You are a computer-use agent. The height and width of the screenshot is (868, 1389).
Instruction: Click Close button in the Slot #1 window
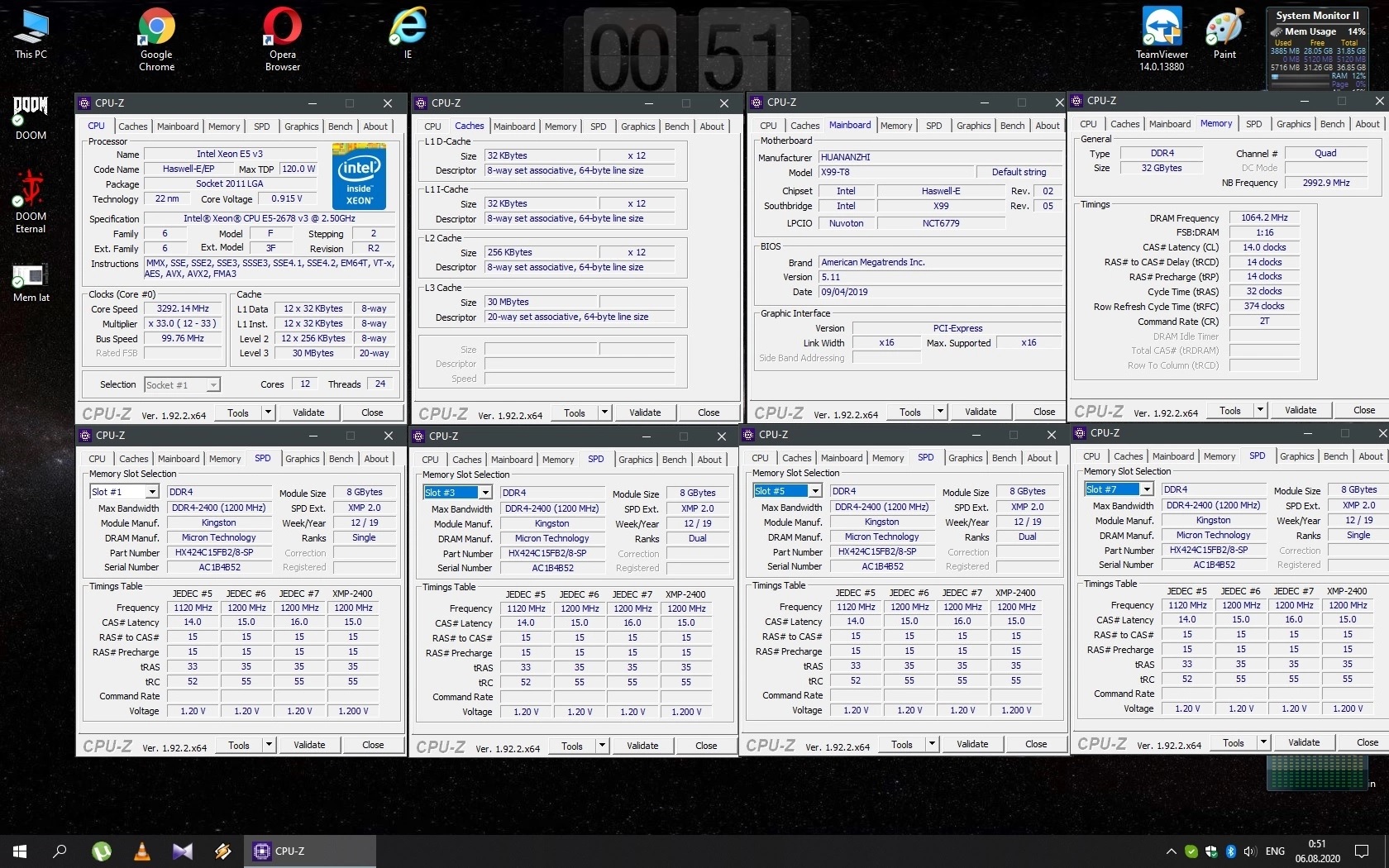point(373,745)
